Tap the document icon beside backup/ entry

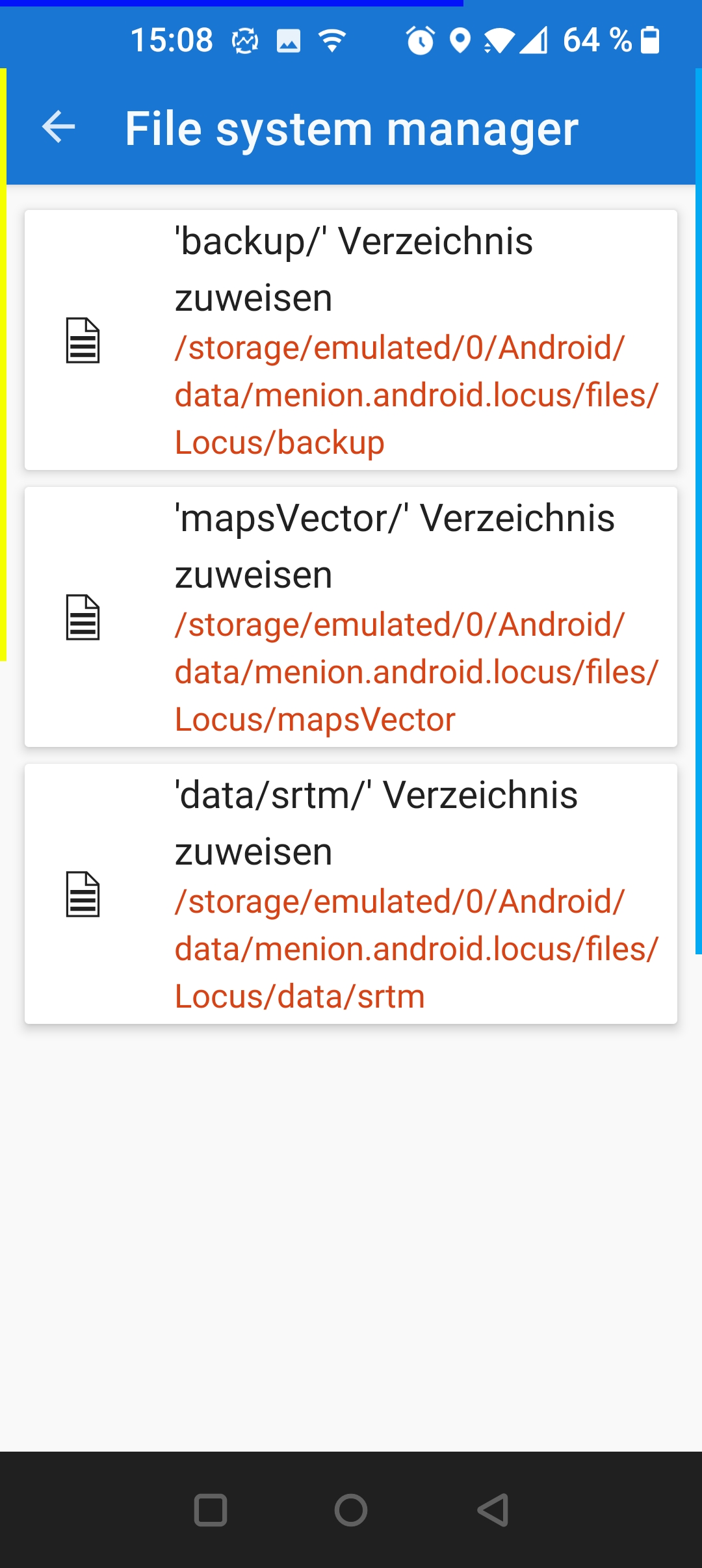pyautogui.click(x=83, y=340)
